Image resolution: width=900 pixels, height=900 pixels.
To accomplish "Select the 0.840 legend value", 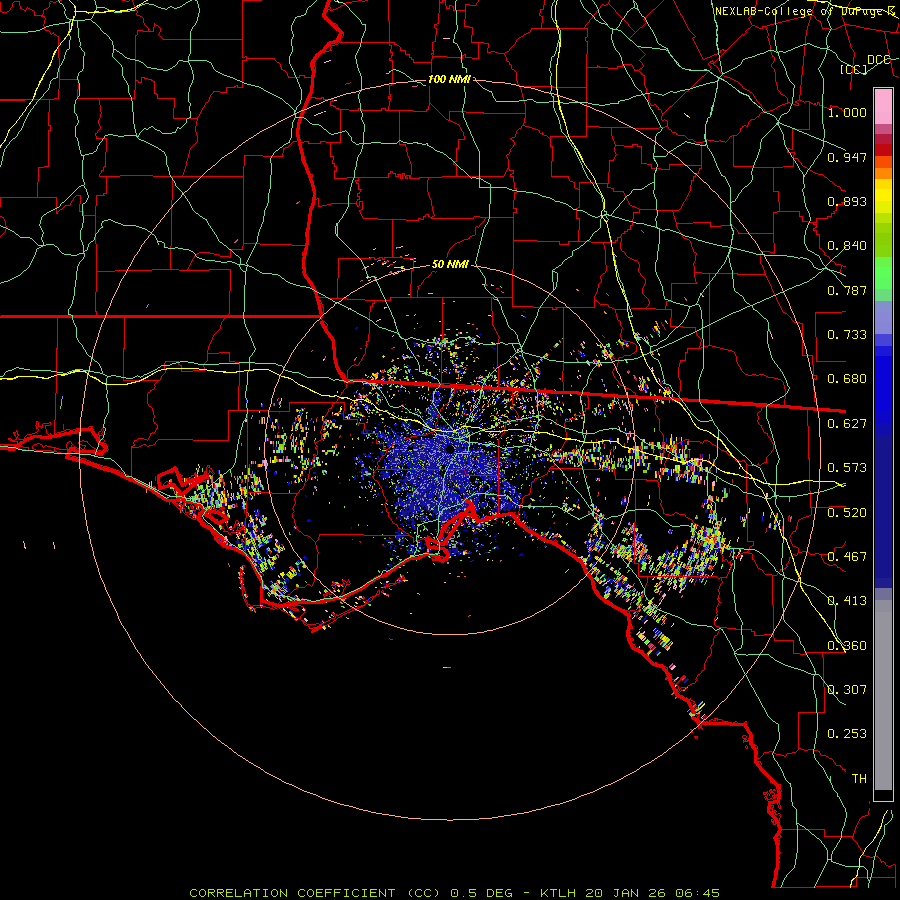I will tap(847, 246).
